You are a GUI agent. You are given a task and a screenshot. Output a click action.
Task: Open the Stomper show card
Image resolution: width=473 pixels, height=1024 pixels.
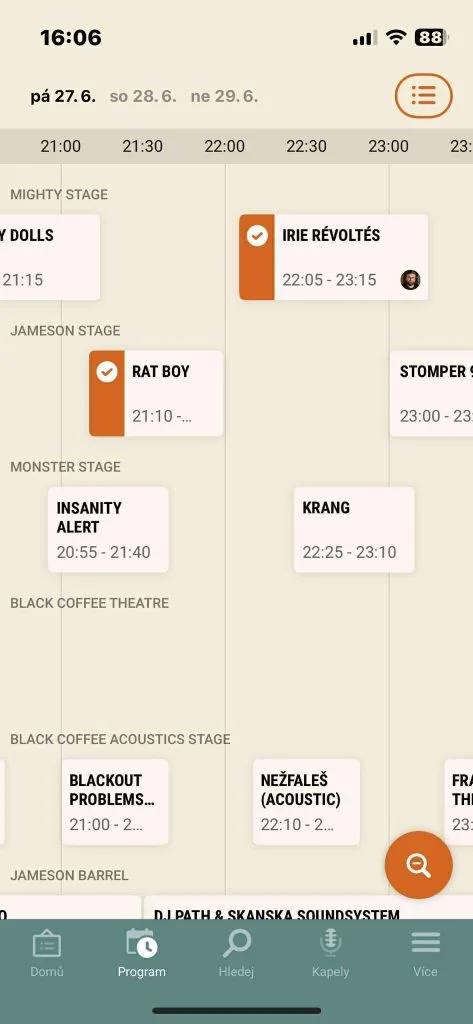(x=432, y=394)
